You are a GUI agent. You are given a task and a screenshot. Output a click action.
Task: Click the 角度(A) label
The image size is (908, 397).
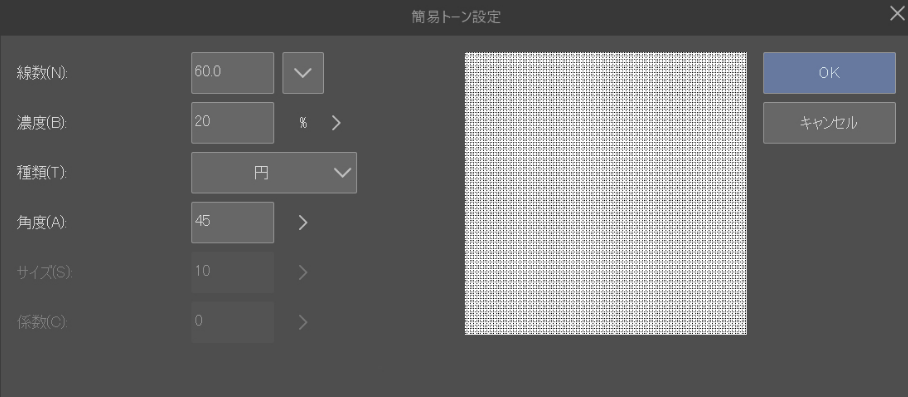(x=42, y=222)
